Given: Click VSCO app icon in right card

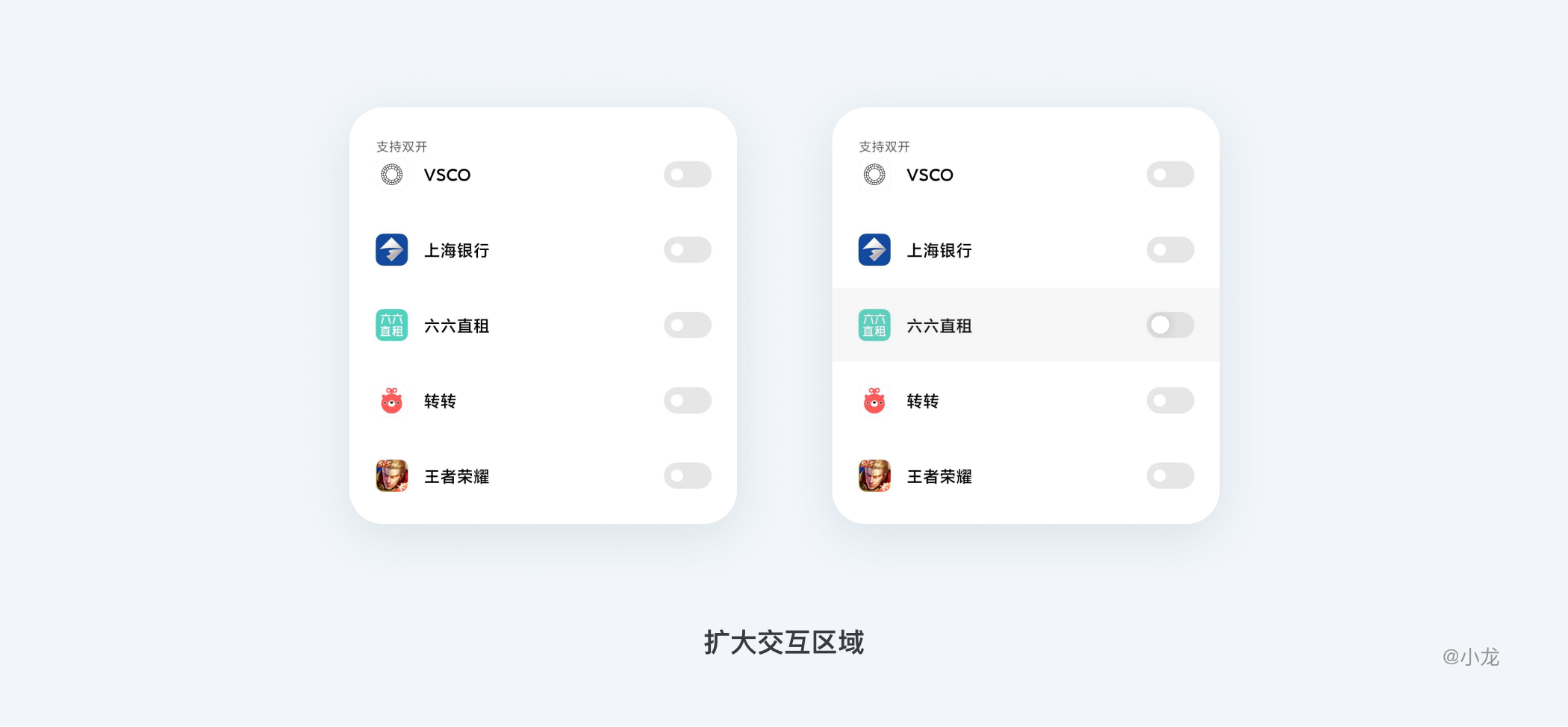Looking at the screenshot, I should 874,175.
